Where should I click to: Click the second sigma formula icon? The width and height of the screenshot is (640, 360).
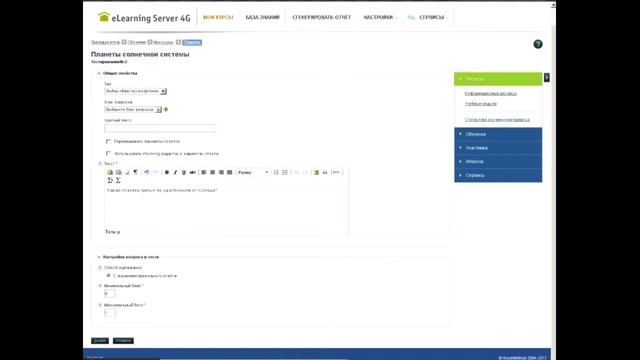click(118, 180)
